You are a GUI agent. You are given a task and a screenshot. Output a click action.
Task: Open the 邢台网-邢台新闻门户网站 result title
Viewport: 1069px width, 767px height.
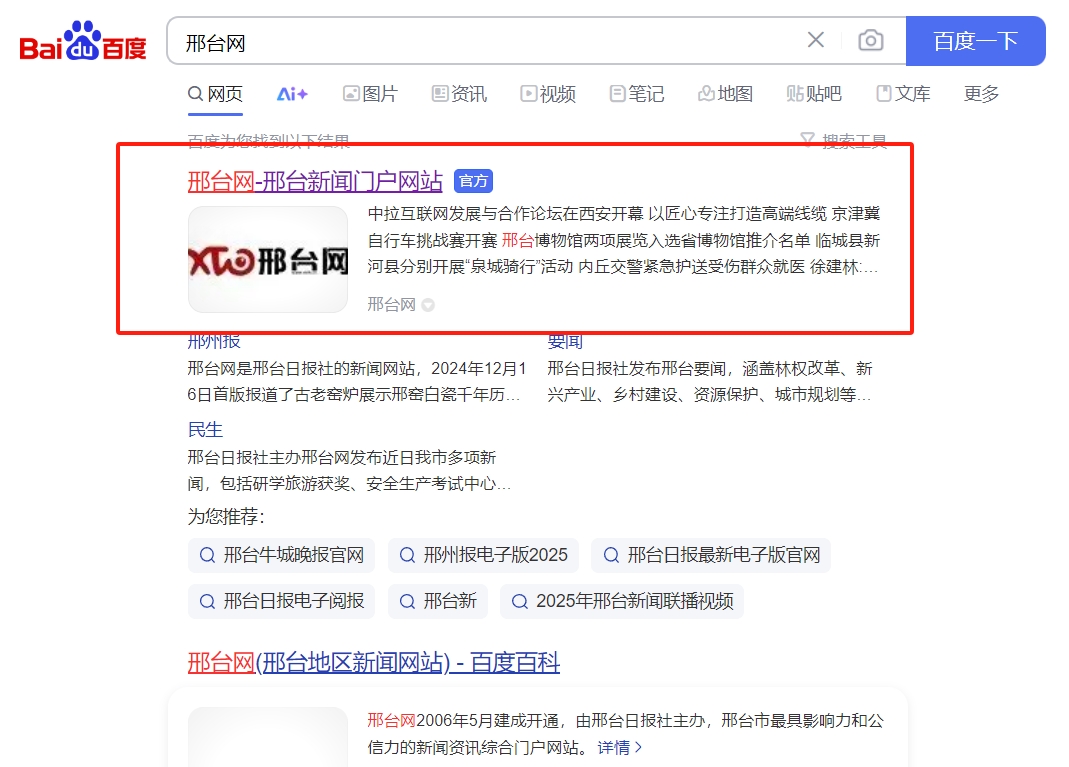coord(315,181)
